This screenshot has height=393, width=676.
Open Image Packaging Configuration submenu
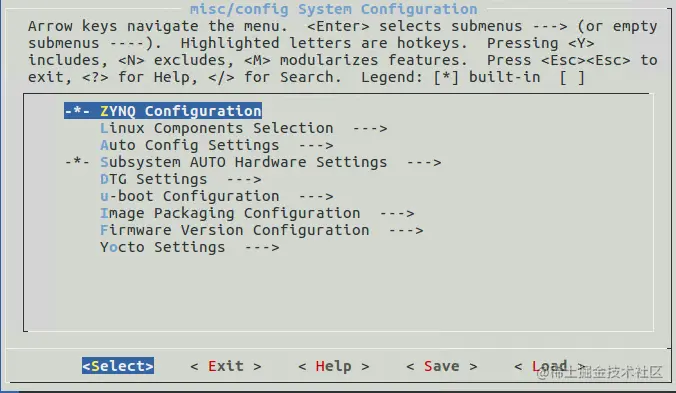(x=257, y=213)
